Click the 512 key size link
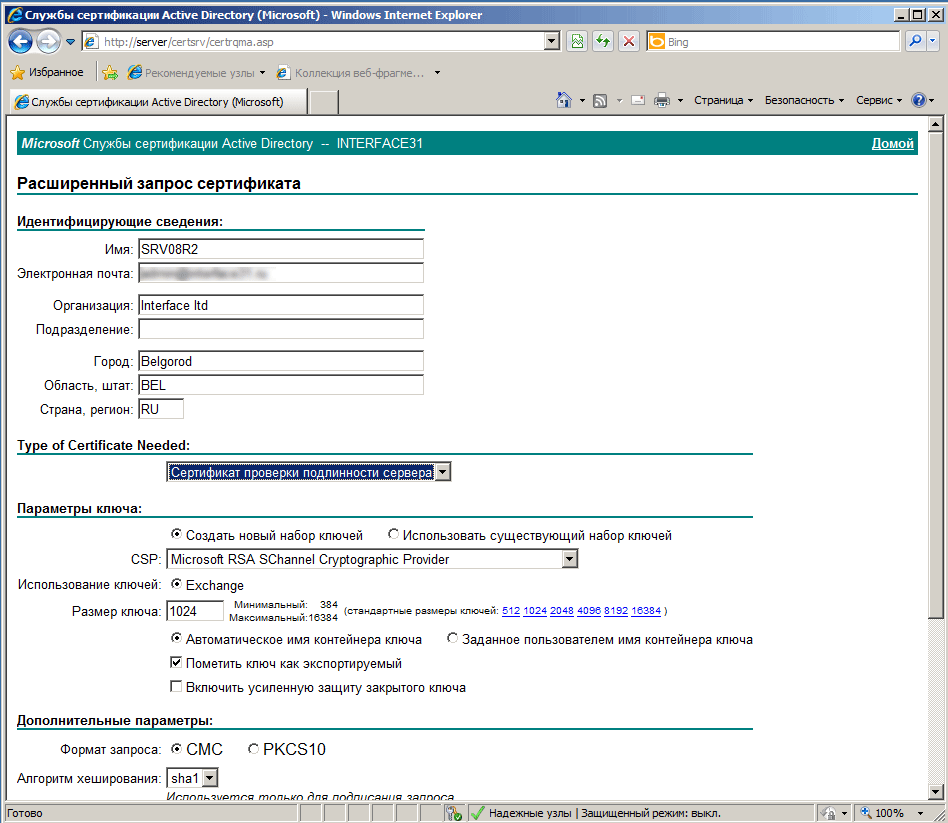Image resolution: width=948 pixels, height=823 pixels. 511,611
